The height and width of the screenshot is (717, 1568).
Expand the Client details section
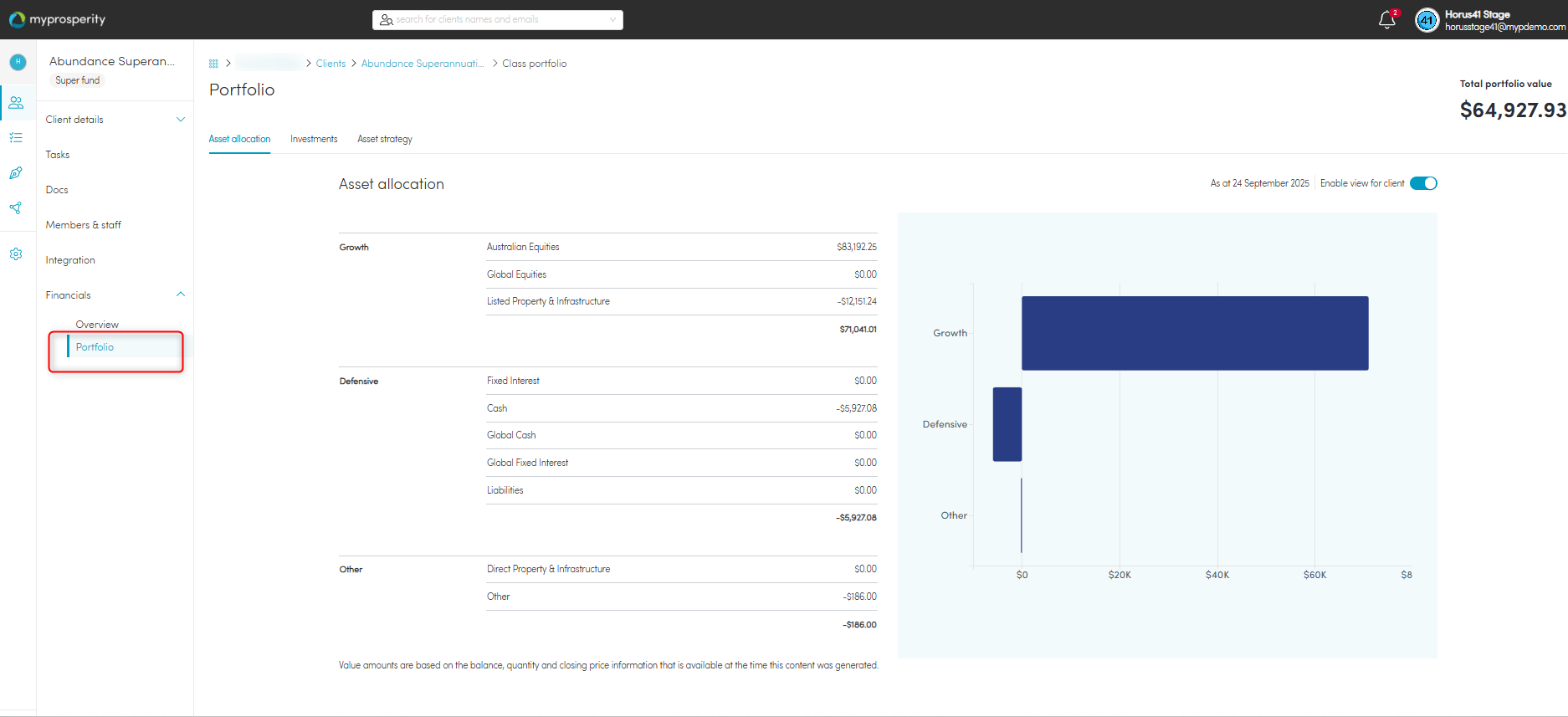[115, 120]
